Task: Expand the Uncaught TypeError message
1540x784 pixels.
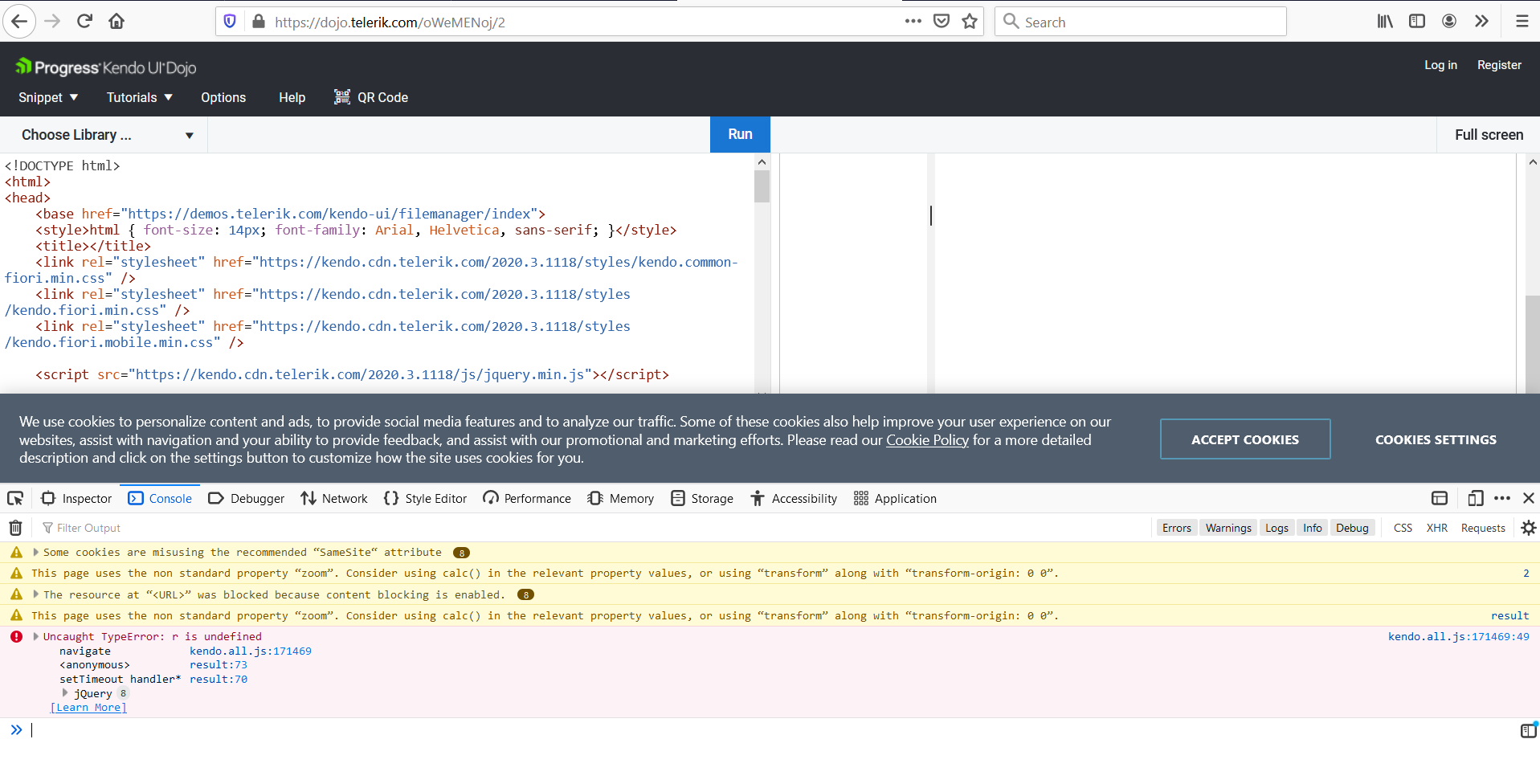Action: [x=36, y=636]
